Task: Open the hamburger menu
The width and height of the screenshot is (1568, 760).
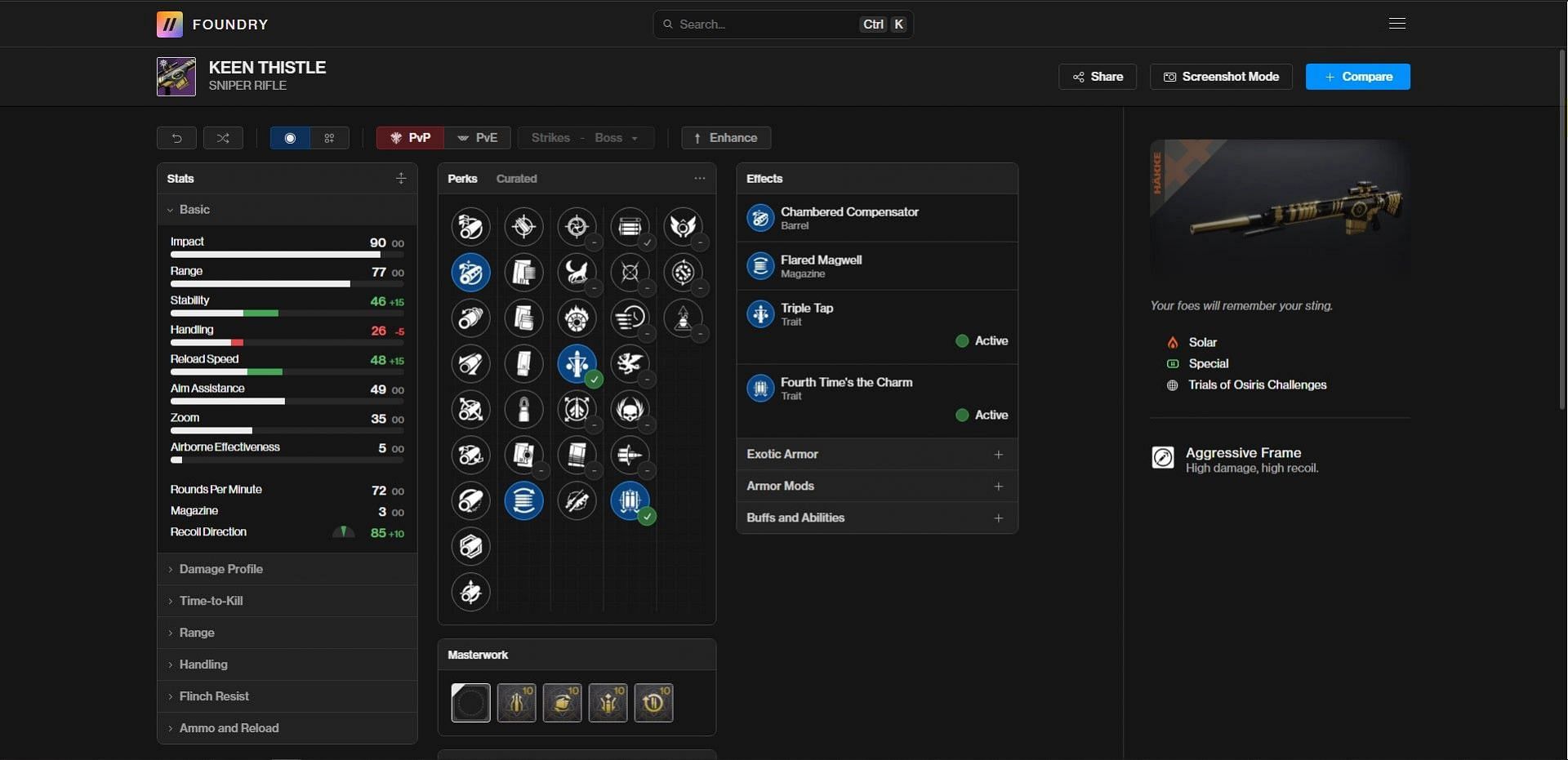Action: click(1397, 24)
